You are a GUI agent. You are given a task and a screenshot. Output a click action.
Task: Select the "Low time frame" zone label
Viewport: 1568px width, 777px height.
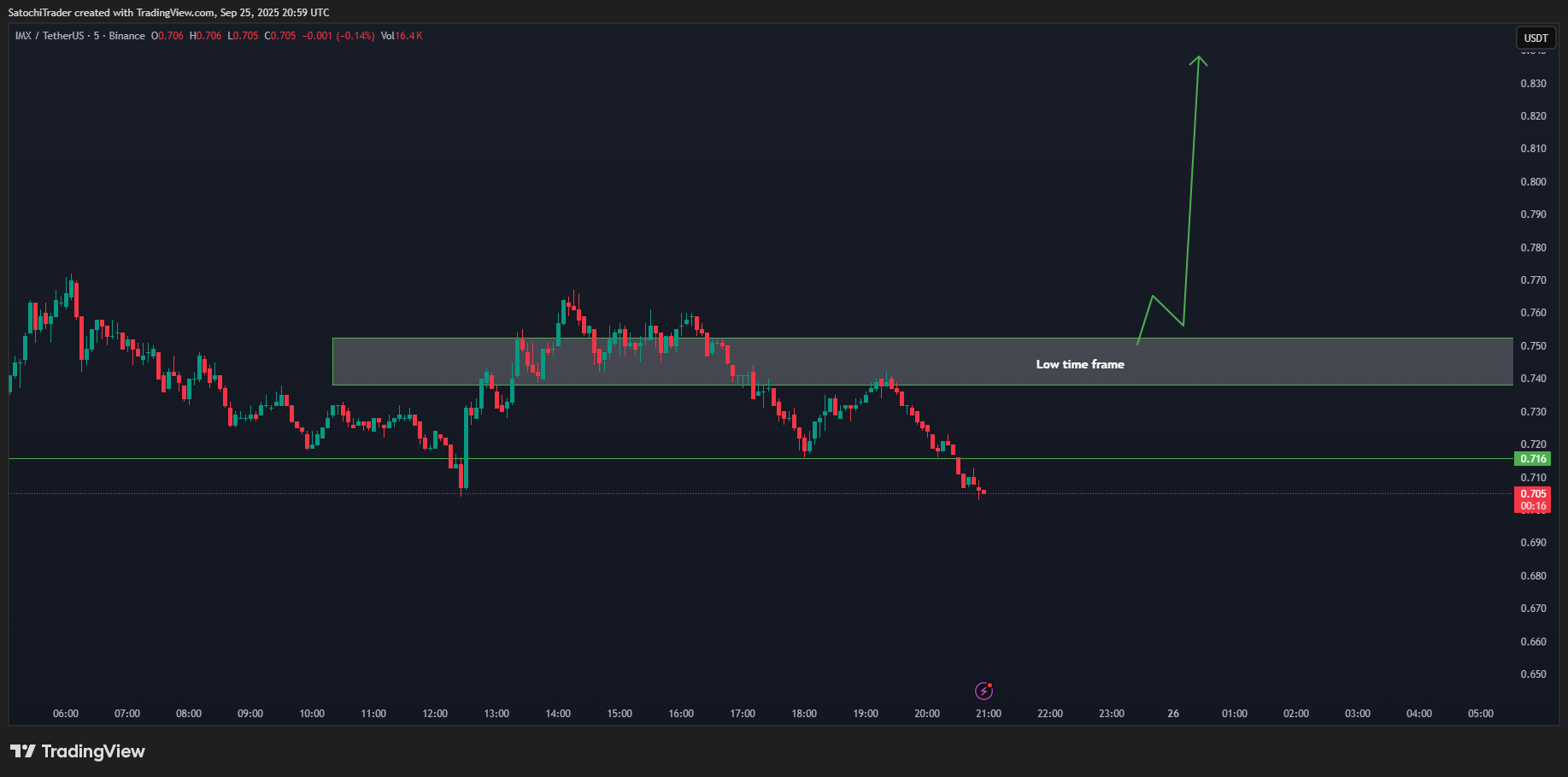click(x=1080, y=364)
